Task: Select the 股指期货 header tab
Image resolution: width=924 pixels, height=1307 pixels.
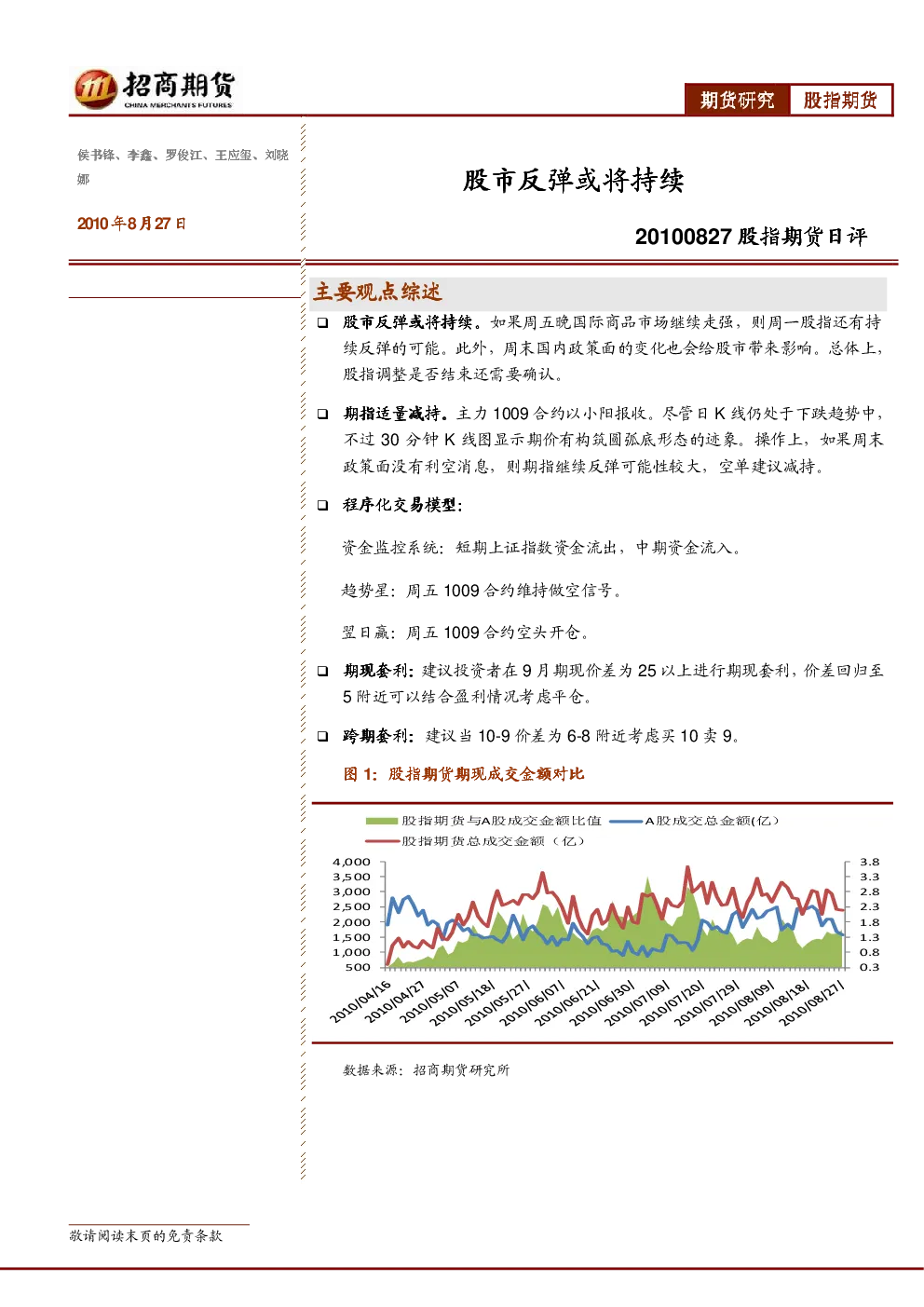Action: point(840,100)
